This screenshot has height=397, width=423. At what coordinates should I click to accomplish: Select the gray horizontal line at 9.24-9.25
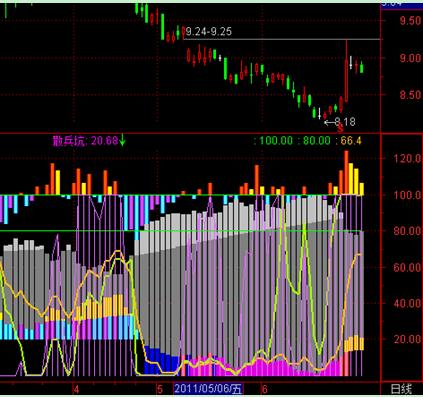(x=282, y=39)
